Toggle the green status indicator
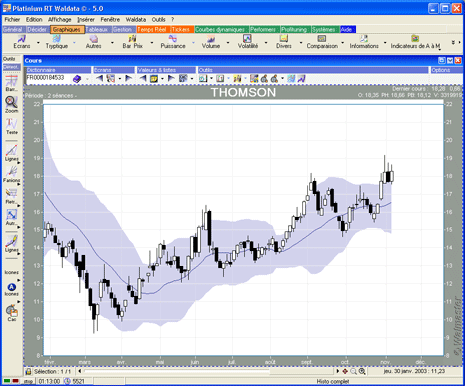This screenshot has width=465, height=386. click(7, 381)
